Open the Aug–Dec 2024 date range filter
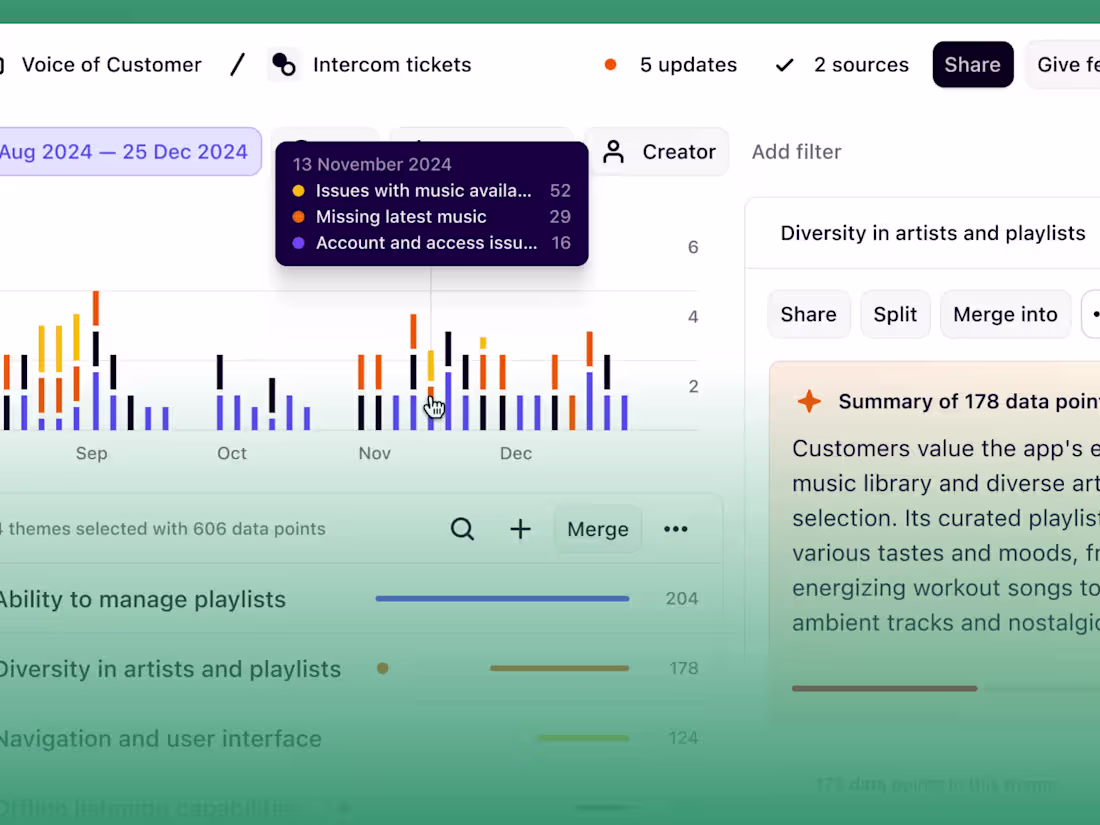This screenshot has height=825, width=1100. click(x=126, y=152)
